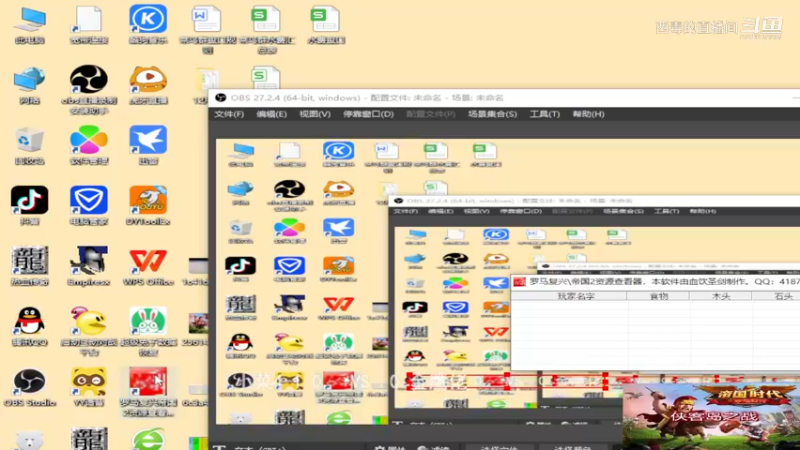
Task: Launch the OBS Studio desktop shortcut
Action: (30, 387)
